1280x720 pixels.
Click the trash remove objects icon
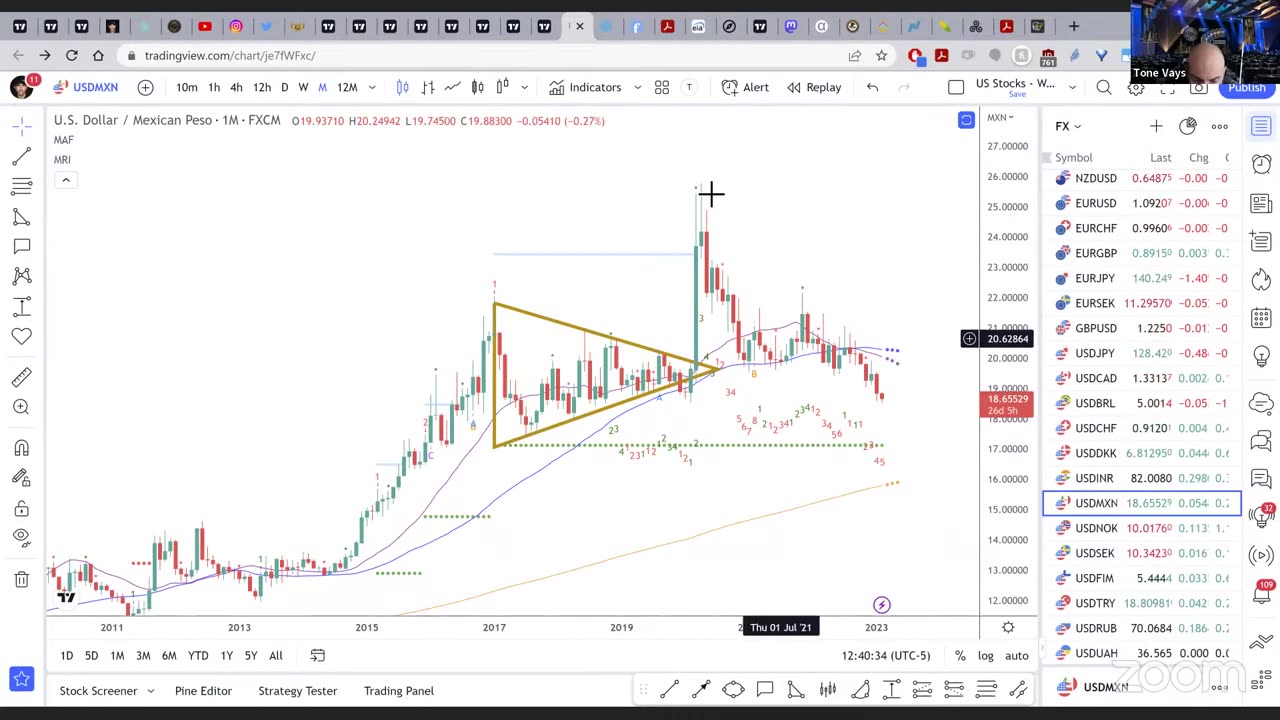(21, 579)
